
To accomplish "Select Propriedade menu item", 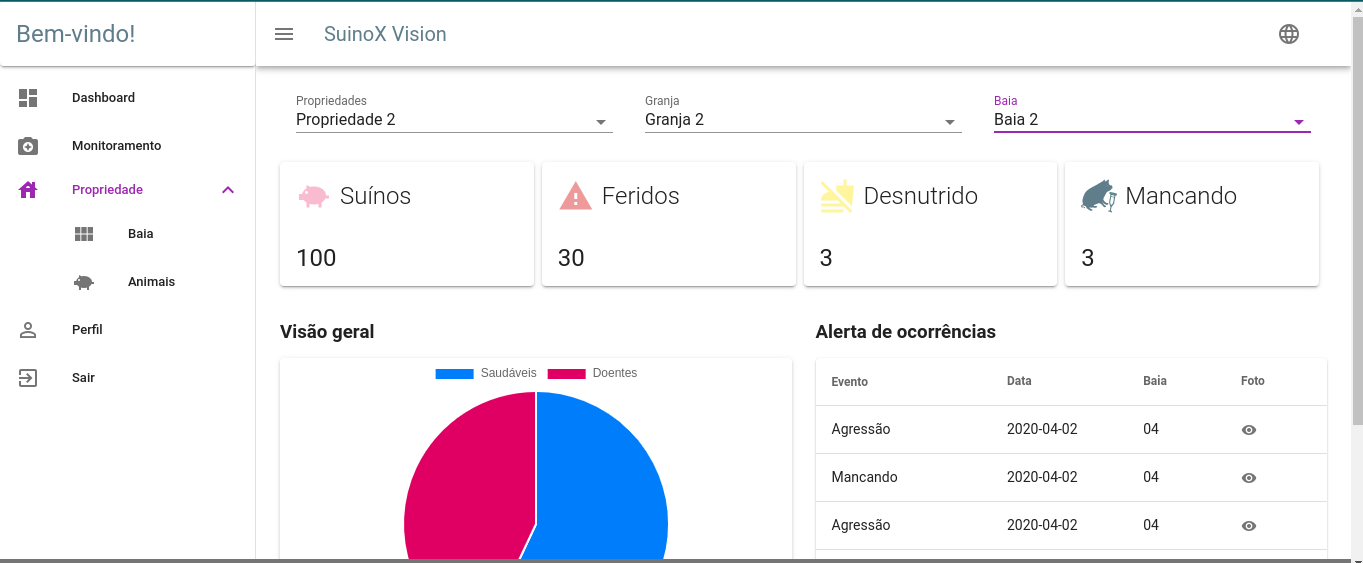I will [x=128, y=190].
